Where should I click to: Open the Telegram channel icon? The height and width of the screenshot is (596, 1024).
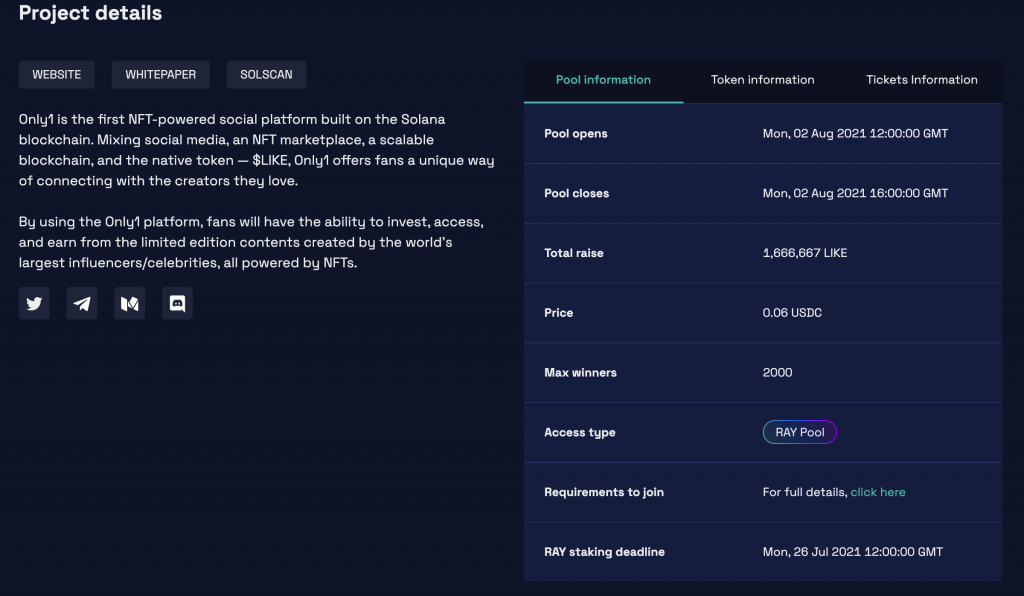point(82,304)
